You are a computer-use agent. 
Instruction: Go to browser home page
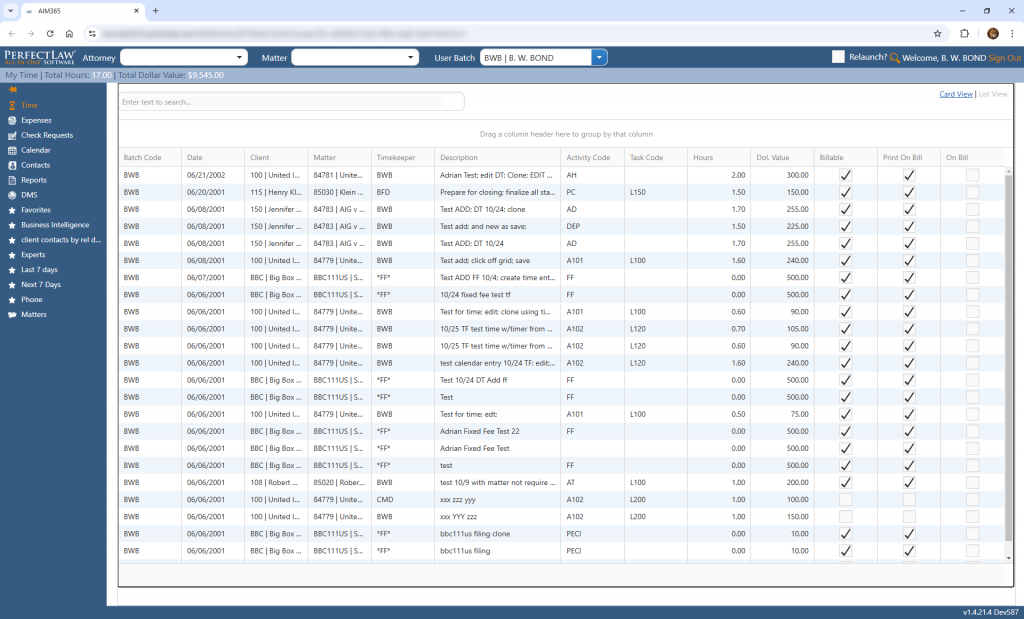[69, 33]
